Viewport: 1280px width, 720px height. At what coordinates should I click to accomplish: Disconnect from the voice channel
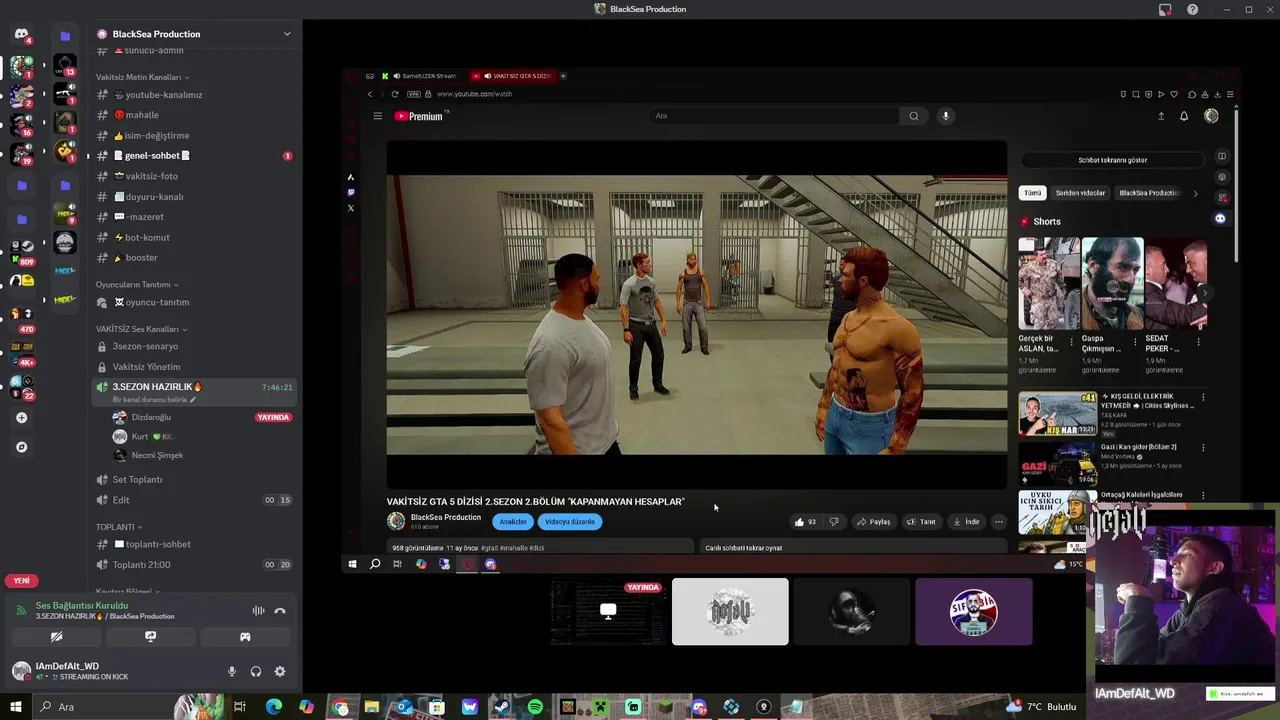[x=280, y=610]
